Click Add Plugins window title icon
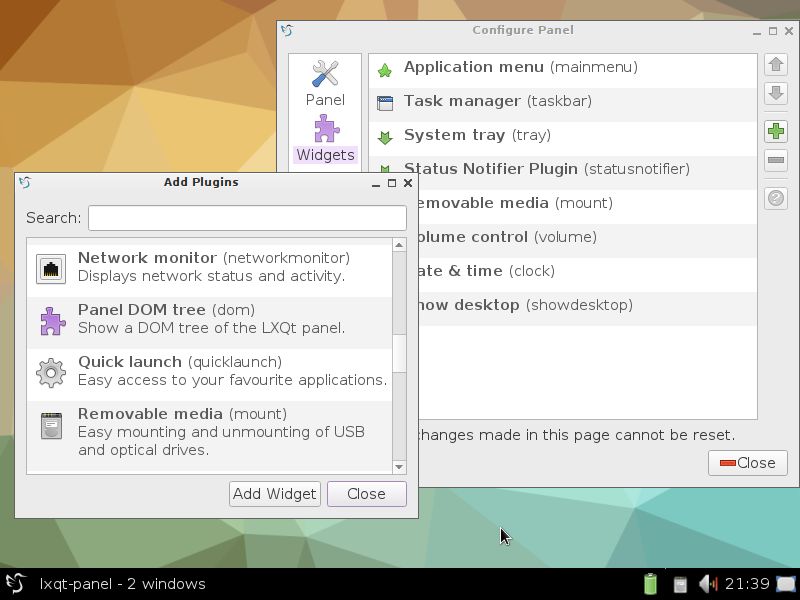The image size is (800, 600). pyautogui.click(x=25, y=182)
